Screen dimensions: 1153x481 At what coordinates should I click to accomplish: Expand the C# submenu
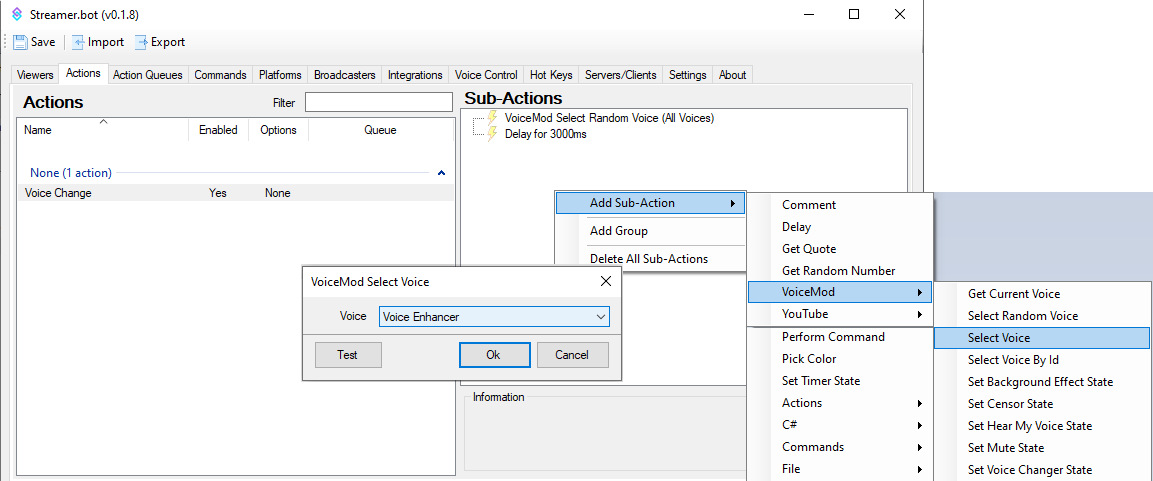point(840,425)
